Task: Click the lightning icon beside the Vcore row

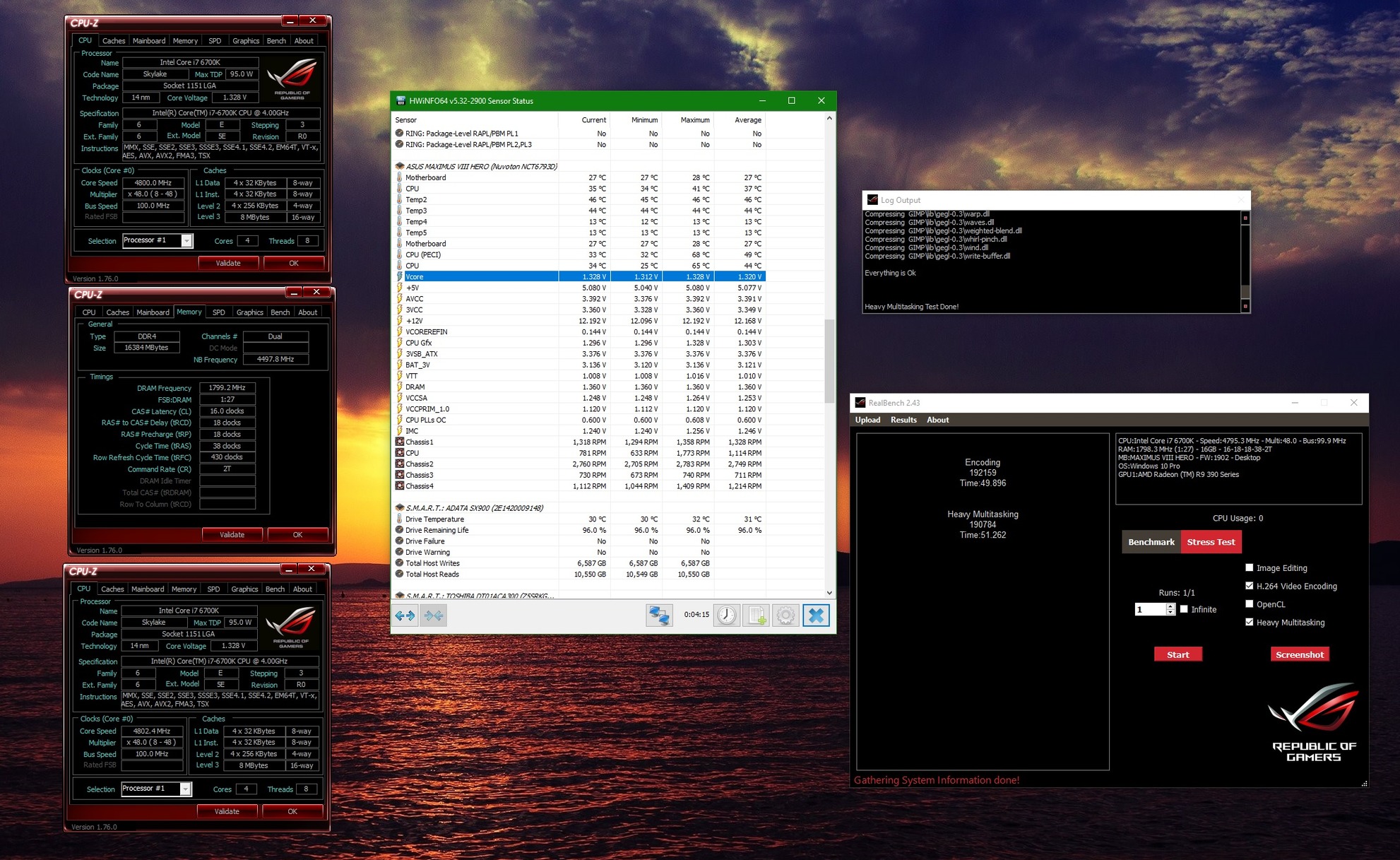Action: [399, 276]
